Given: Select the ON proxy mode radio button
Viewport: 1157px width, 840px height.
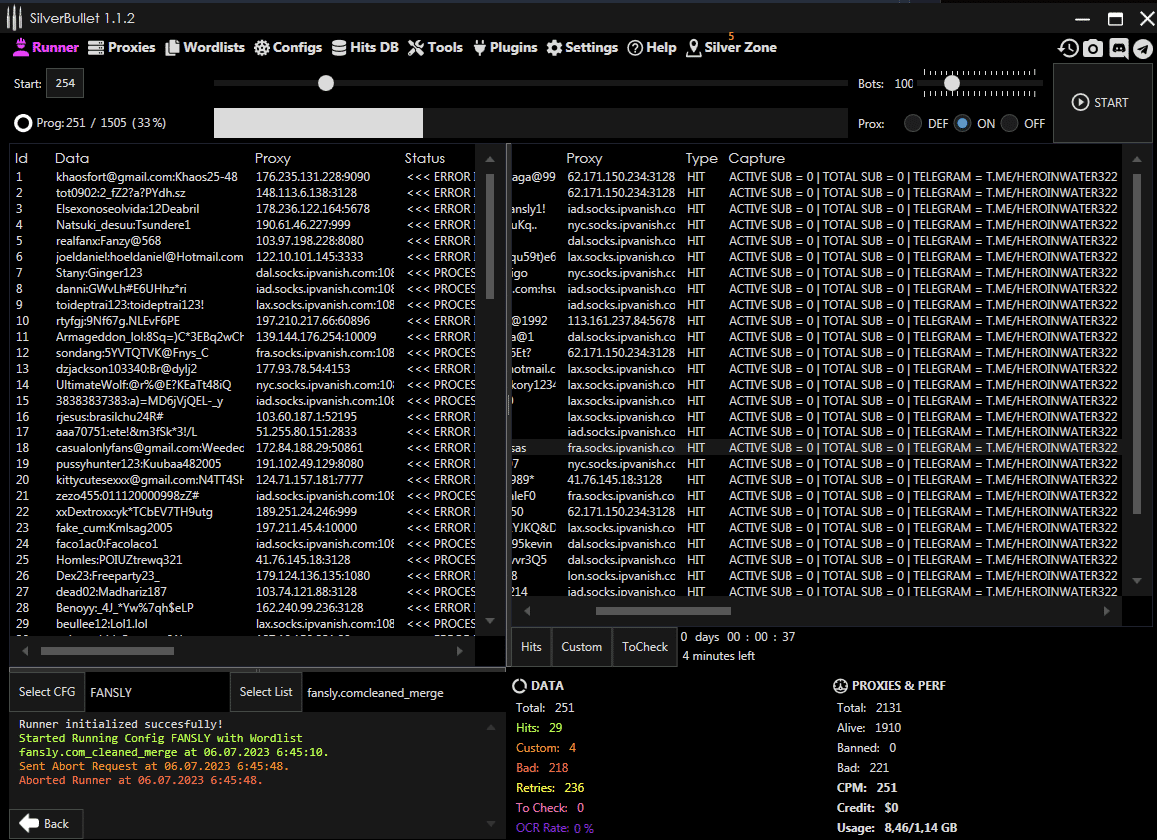Looking at the screenshot, I should 962,123.
